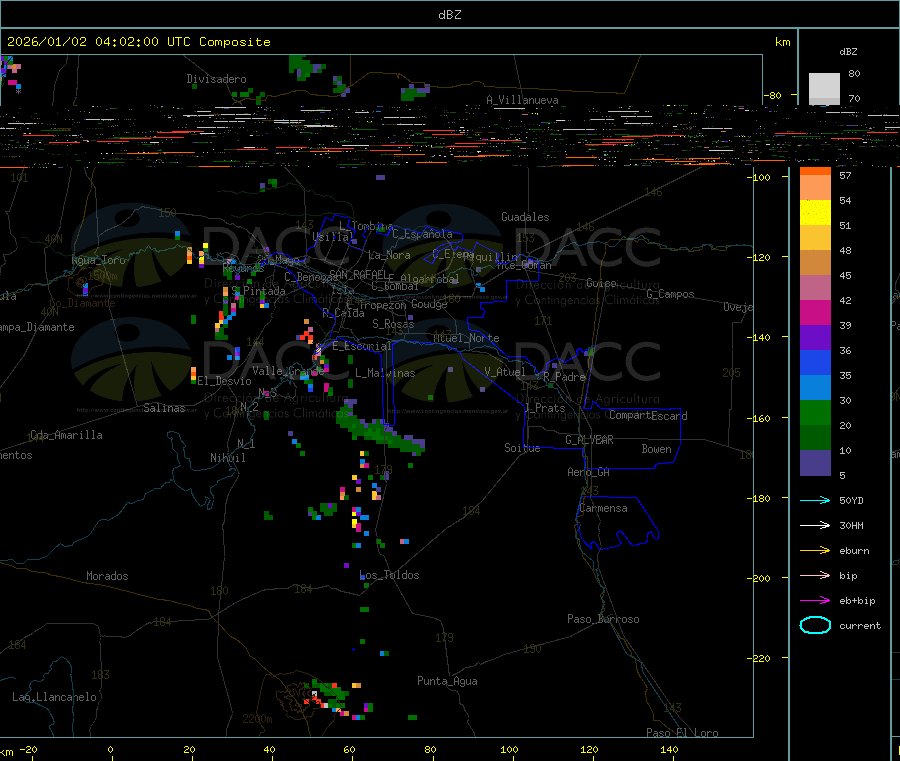
Task: Click the bip arrow legend icon
Action: coord(815,575)
